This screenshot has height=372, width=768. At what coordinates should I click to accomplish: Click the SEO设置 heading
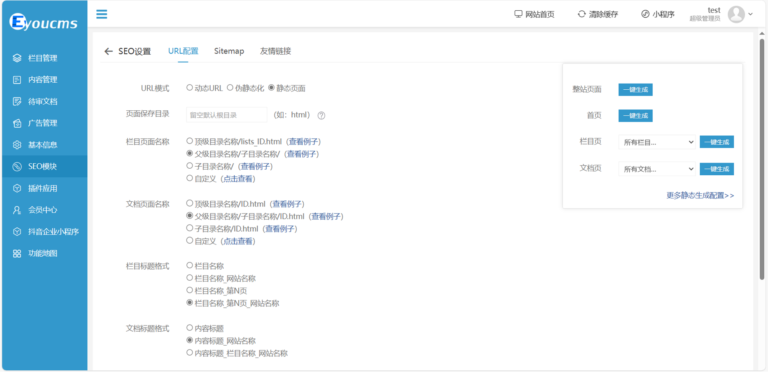[135, 51]
